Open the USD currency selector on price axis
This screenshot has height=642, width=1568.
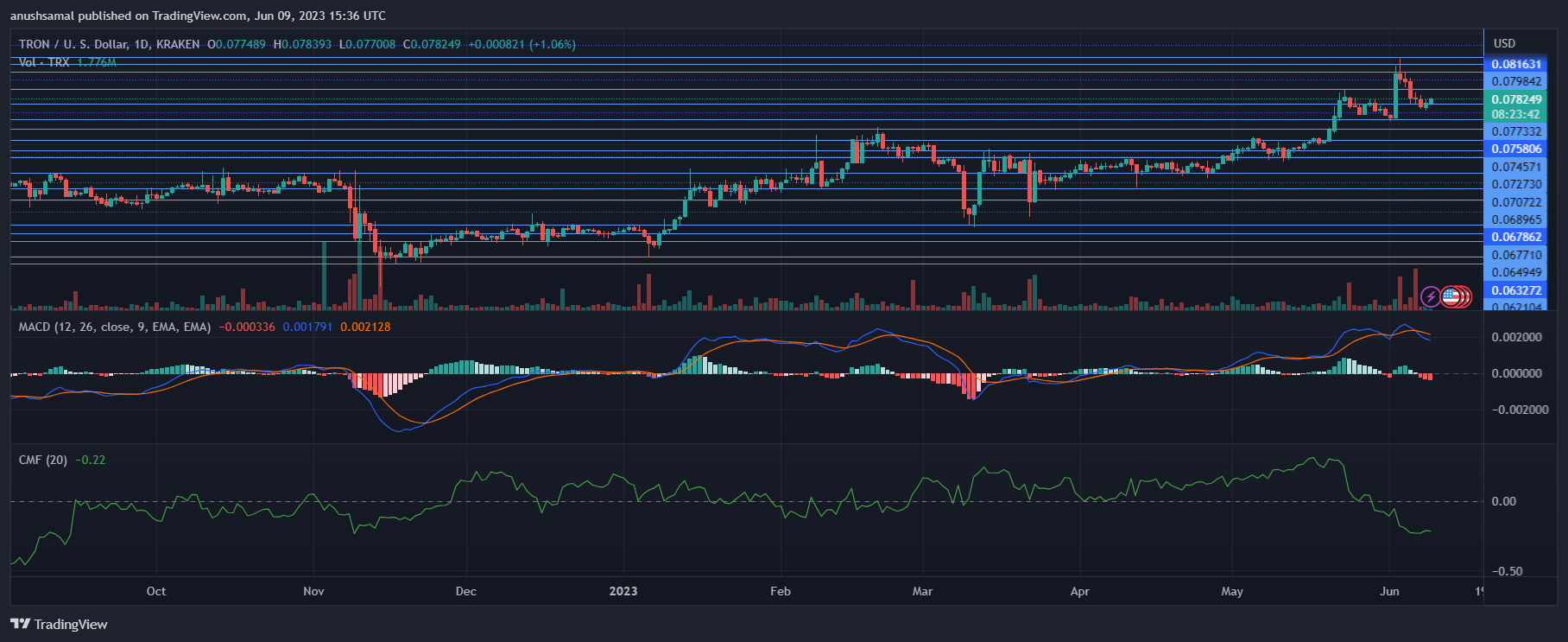point(1504,43)
